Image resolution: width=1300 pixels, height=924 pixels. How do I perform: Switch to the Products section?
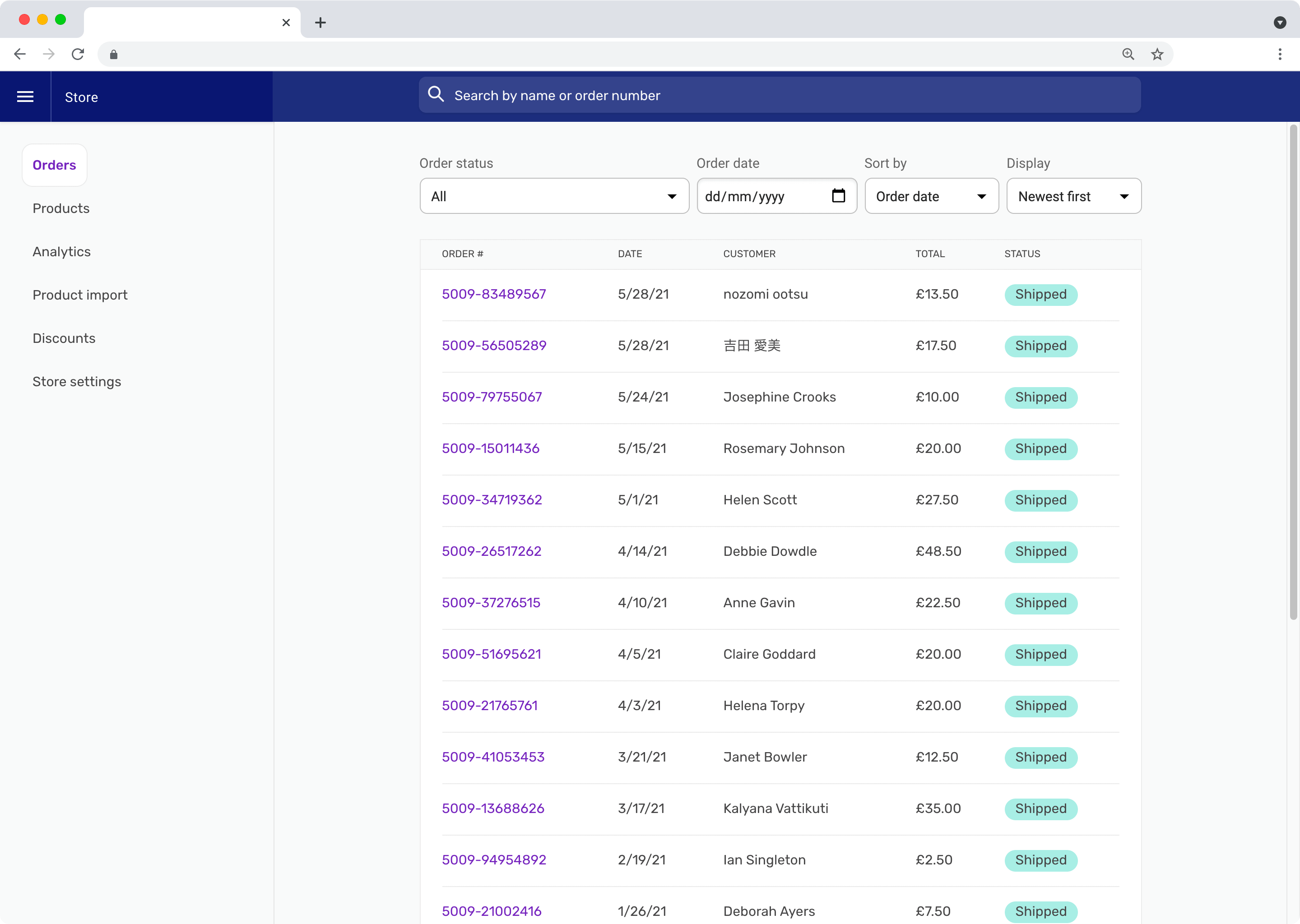61,208
